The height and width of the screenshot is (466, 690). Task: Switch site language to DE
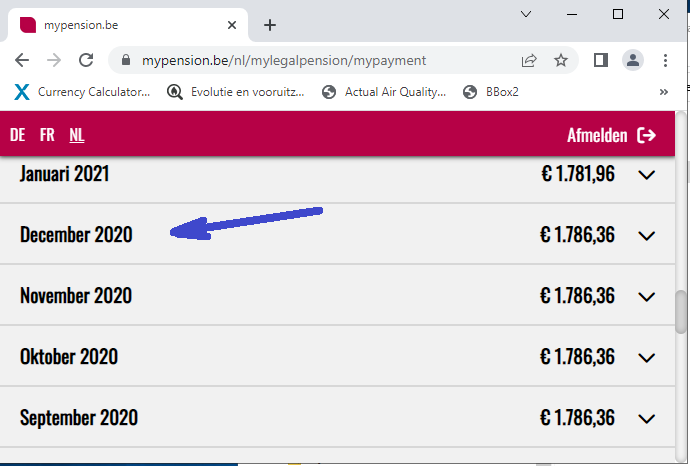pos(17,135)
